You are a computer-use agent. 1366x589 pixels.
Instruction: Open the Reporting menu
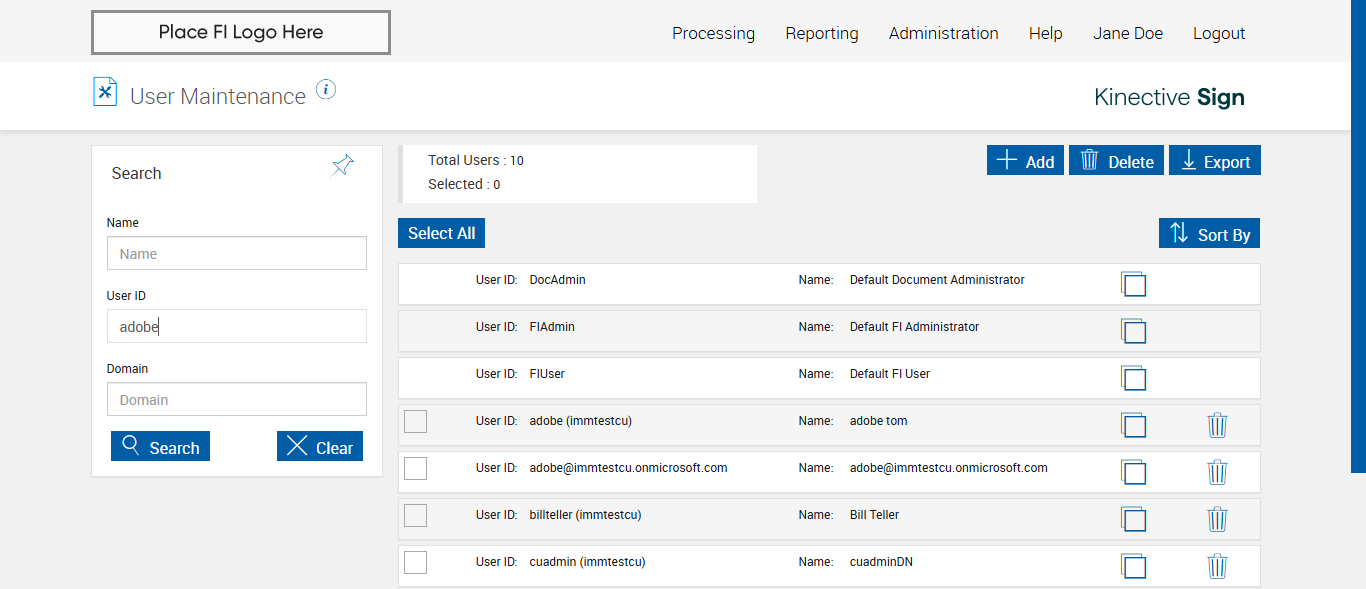pyautogui.click(x=821, y=33)
